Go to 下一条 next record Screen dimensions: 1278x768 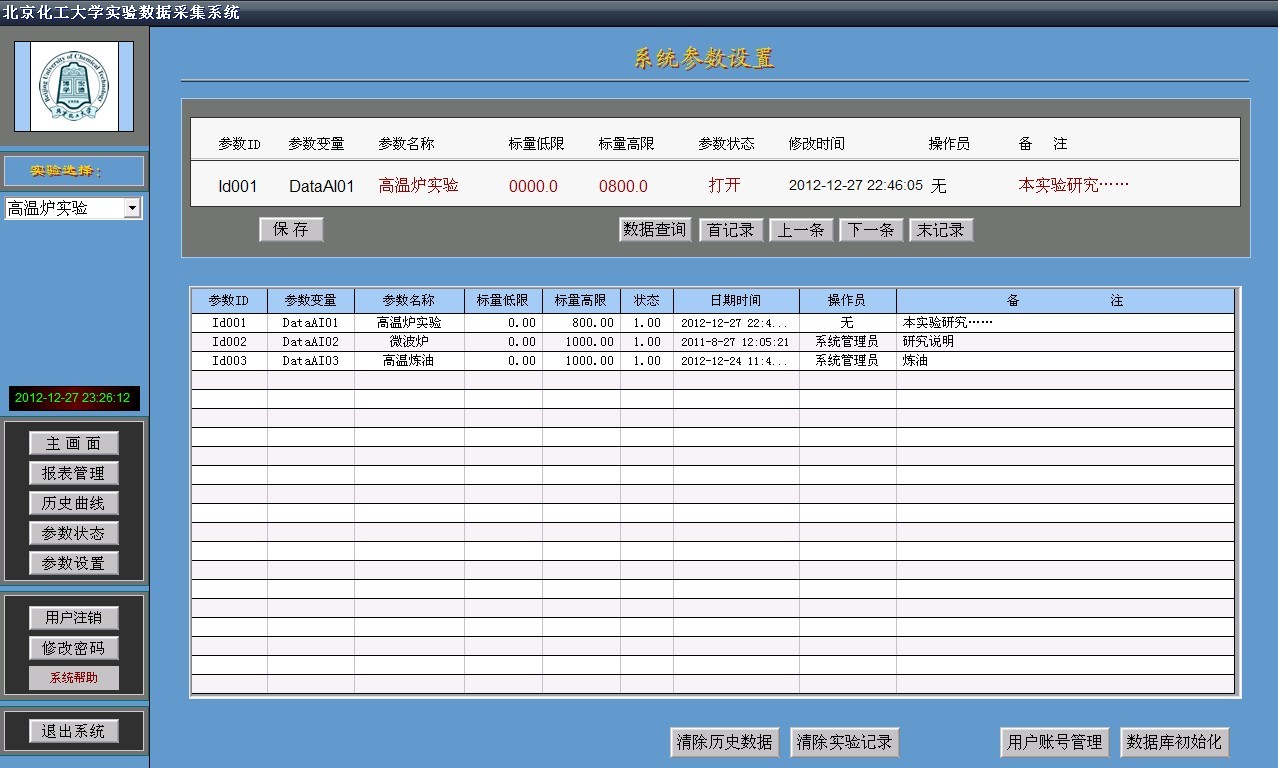click(x=871, y=230)
